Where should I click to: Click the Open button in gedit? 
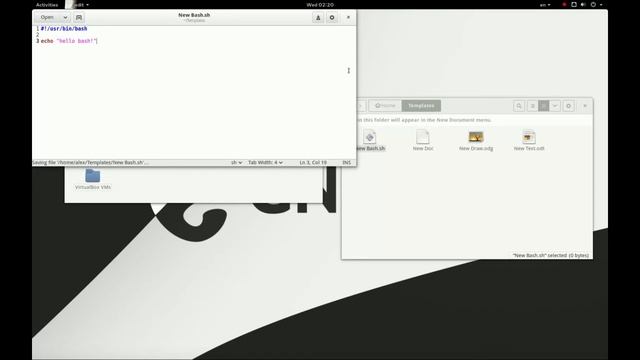click(47, 18)
